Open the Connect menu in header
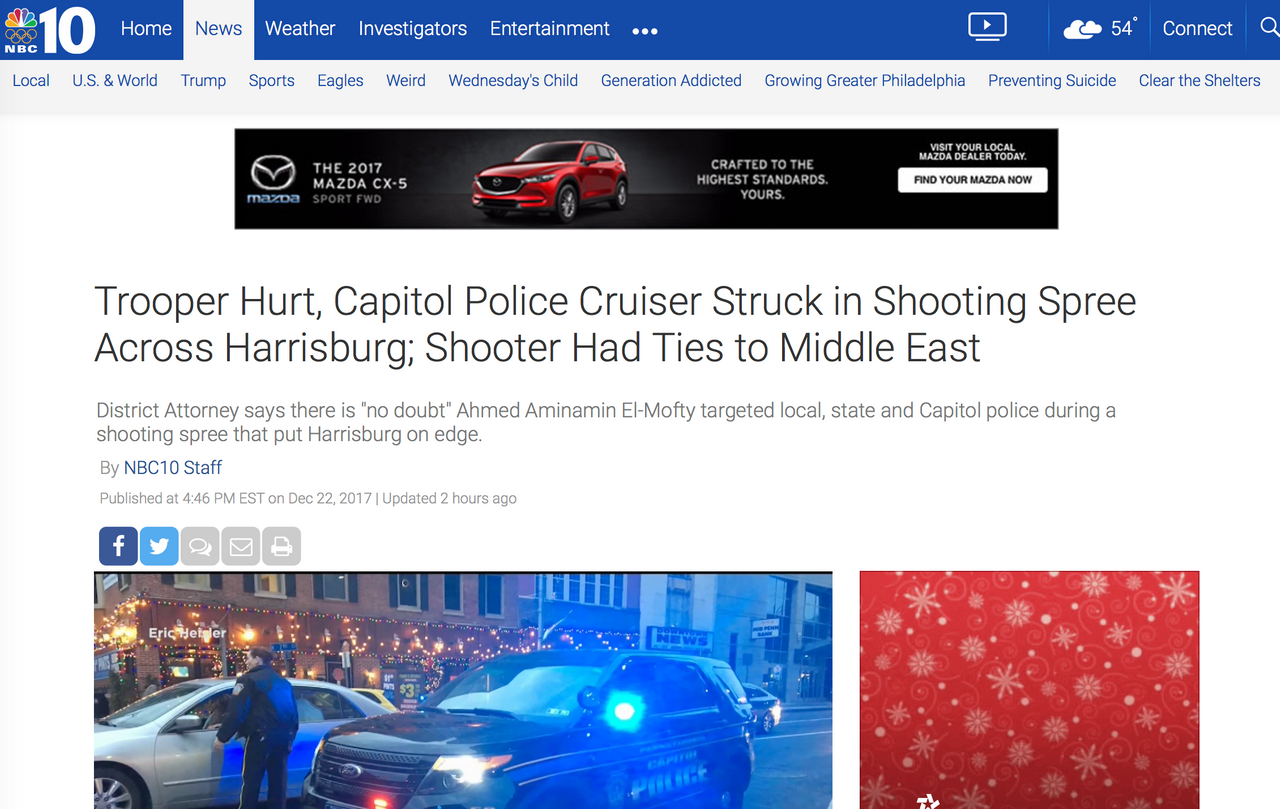Viewport: 1280px width, 809px height. (x=1197, y=29)
